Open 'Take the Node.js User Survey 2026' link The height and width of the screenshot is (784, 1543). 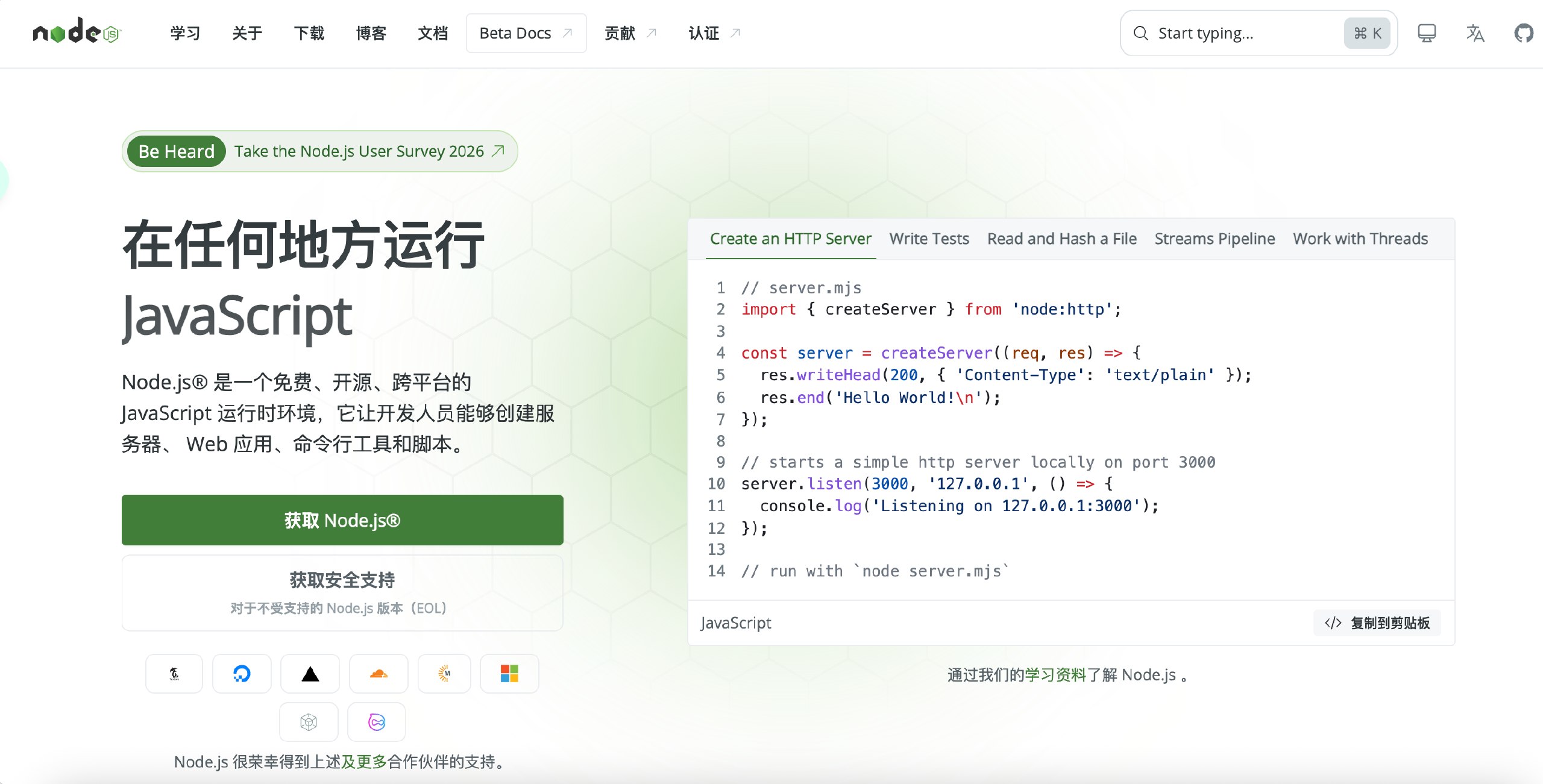[359, 151]
